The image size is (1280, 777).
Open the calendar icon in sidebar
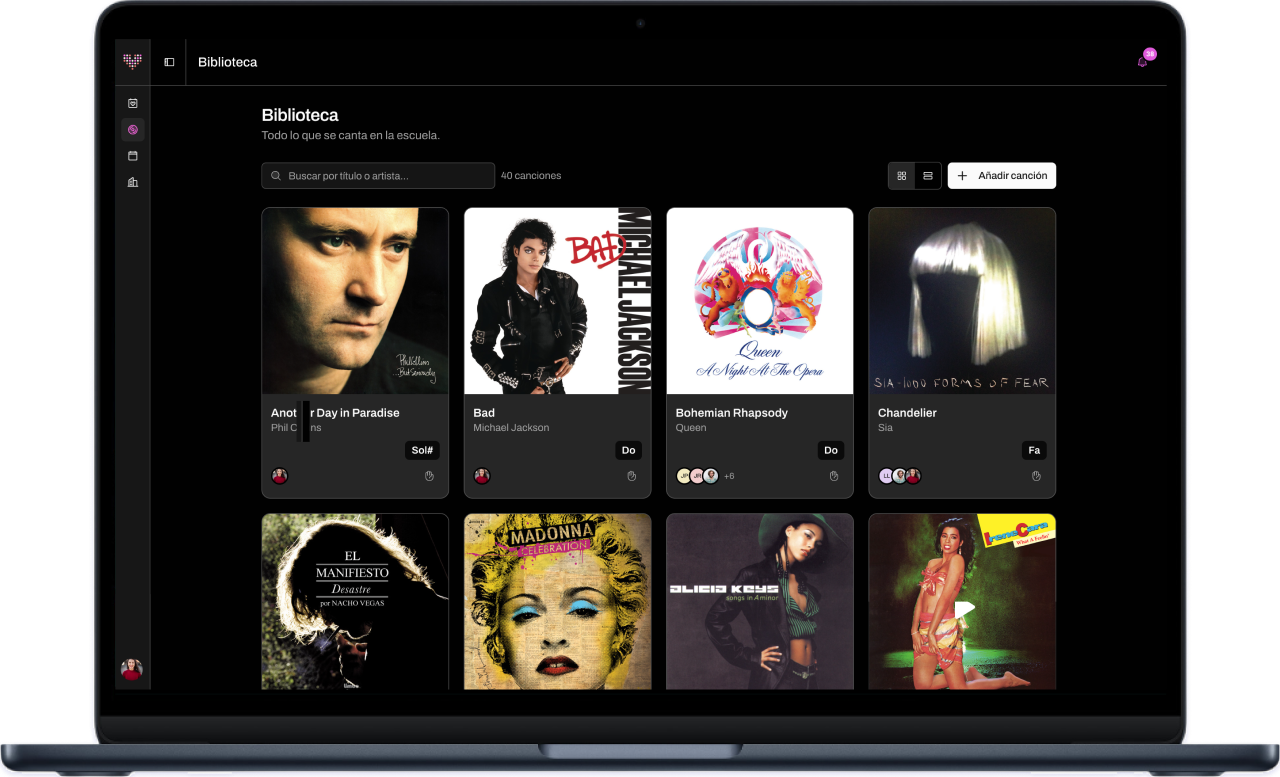coord(132,156)
